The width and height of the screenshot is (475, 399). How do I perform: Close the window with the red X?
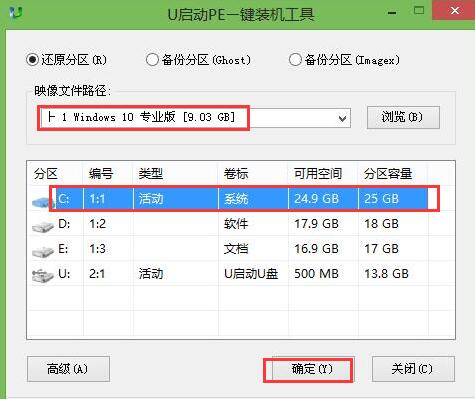click(454, 11)
